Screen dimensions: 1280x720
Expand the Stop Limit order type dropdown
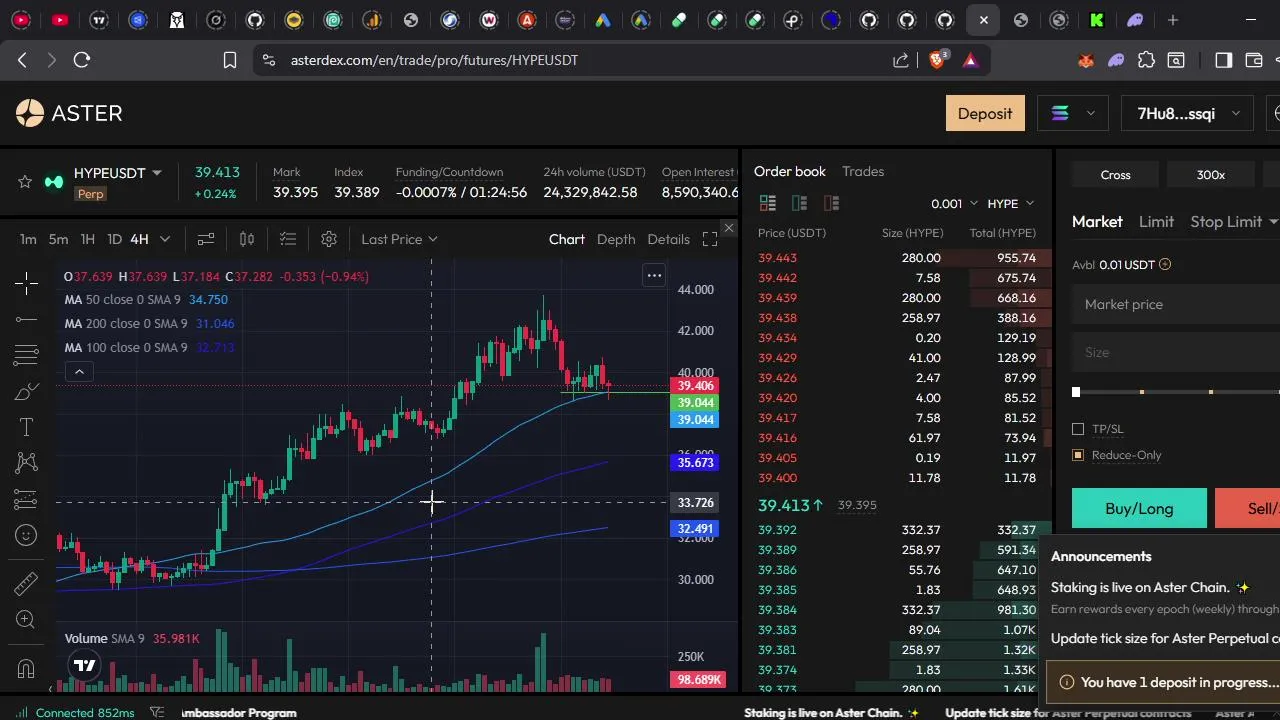1273,221
